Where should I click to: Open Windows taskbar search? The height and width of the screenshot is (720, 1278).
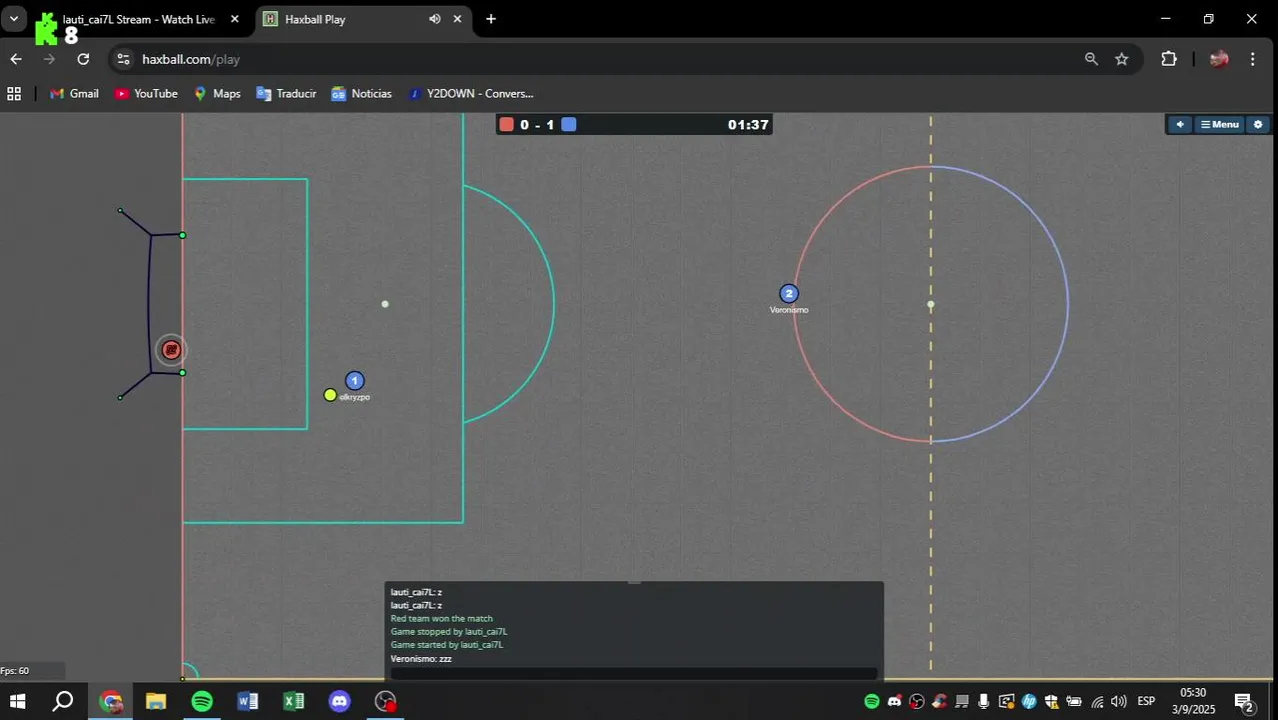[62, 701]
